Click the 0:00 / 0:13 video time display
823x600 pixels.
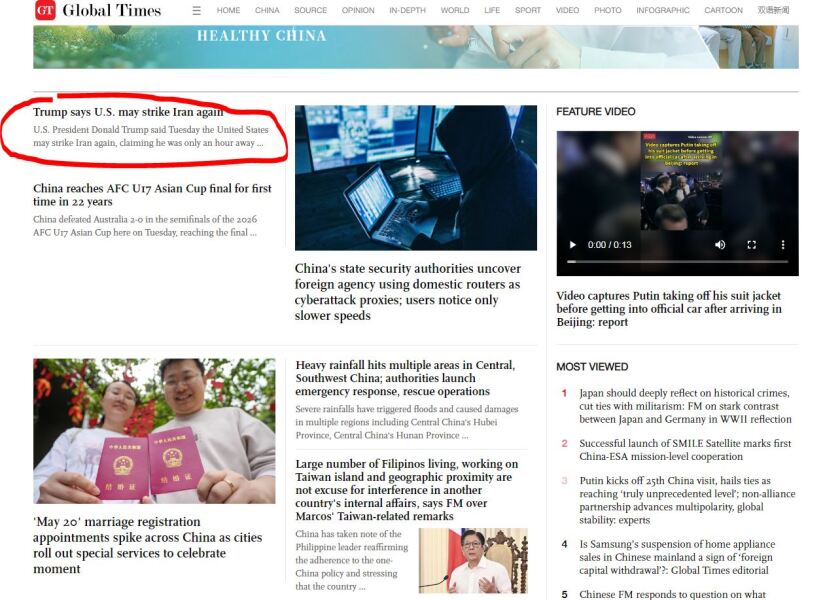coord(609,245)
